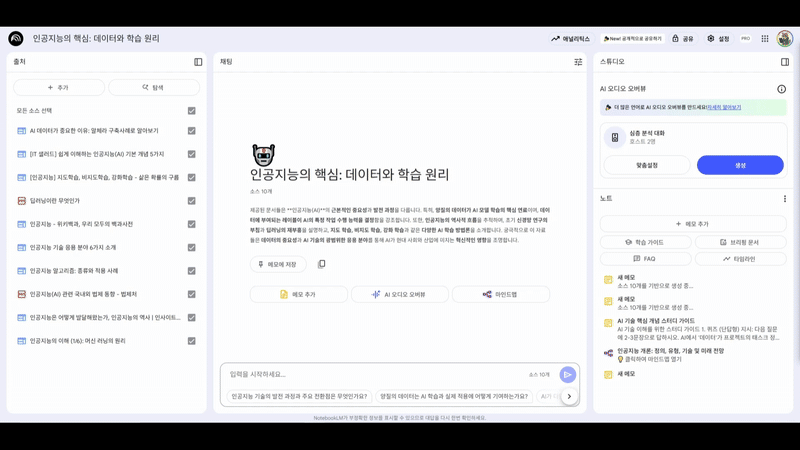Open source 인공지능 알고리즘: 종류와 적용 사례
The height and width of the screenshot is (450, 800).
tap(74, 271)
